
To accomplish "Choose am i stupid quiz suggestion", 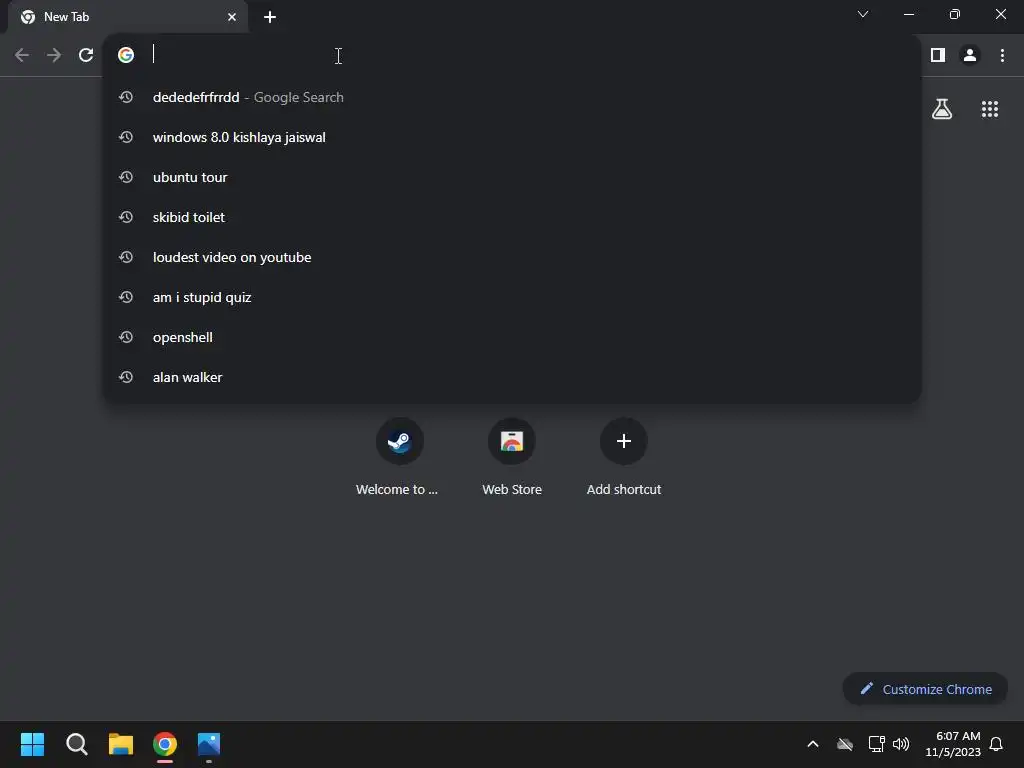I will tap(513, 297).
